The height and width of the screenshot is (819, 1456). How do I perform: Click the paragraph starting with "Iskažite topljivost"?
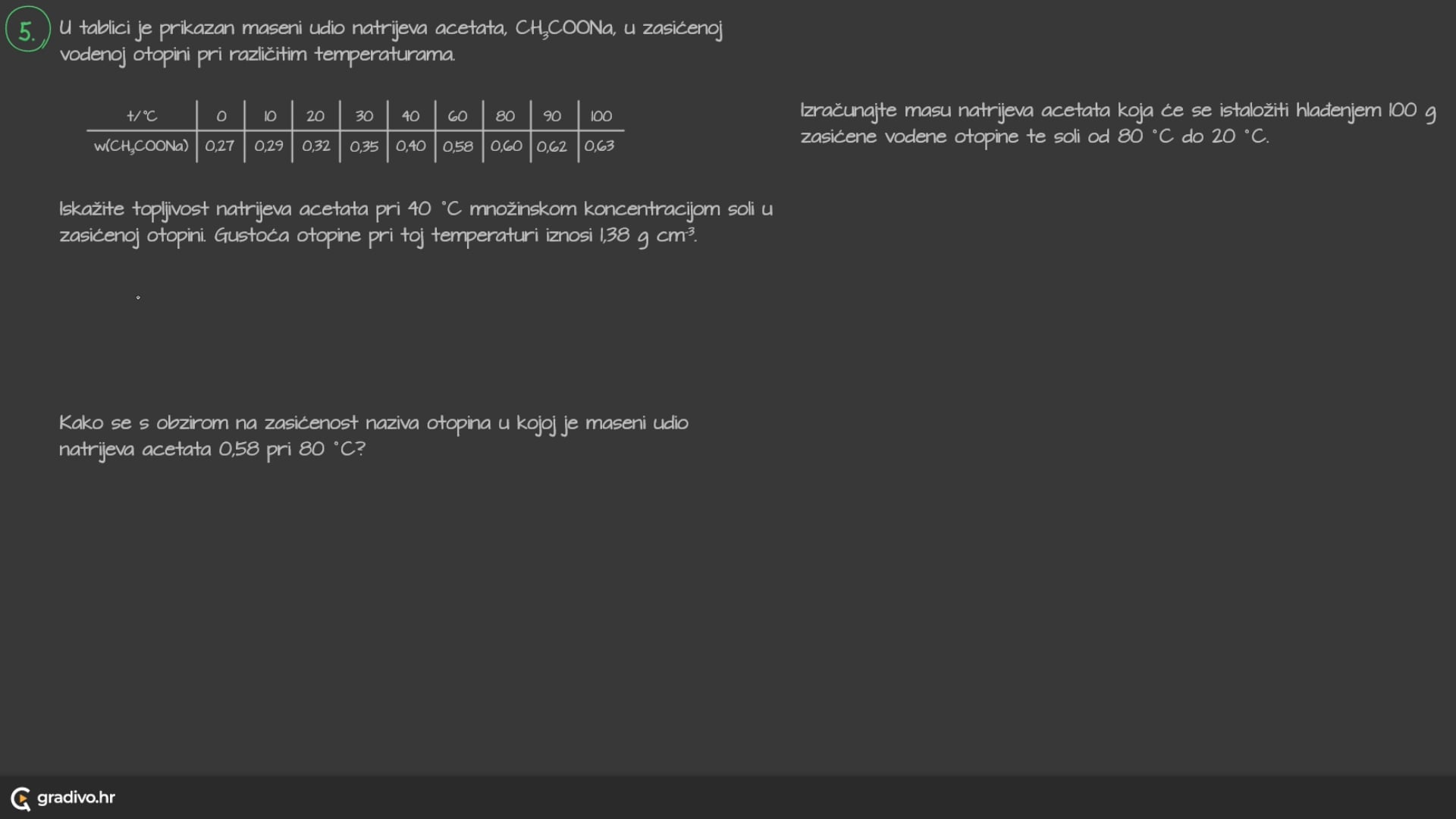[x=416, y=221]
